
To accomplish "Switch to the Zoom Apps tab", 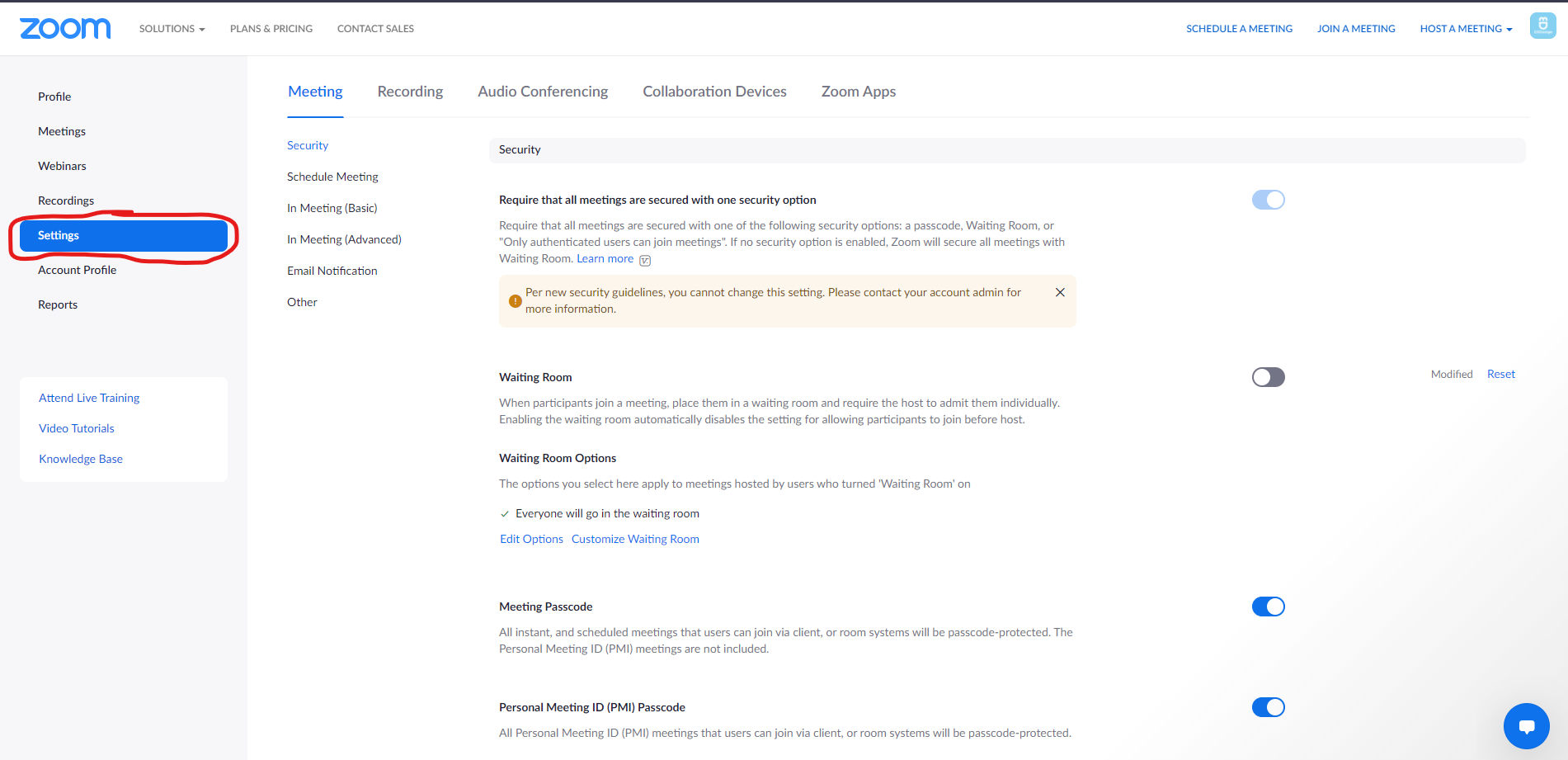I will 859,92.
